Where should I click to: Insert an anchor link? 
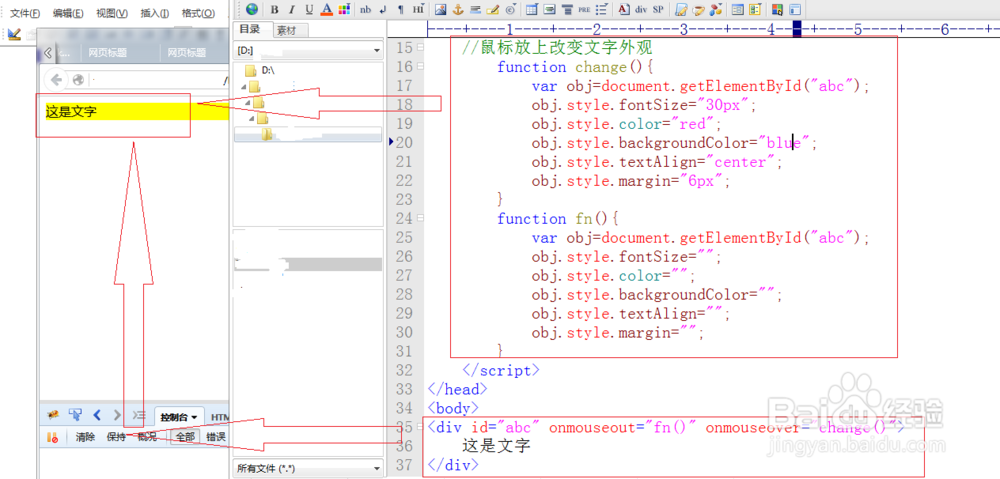(458, 9)
